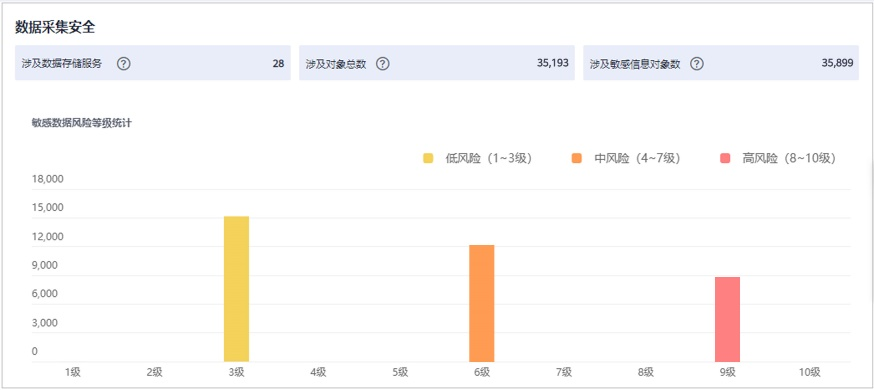Click help icon beside 涉及数据存储服务
This screenshot has width=874, height=390.
pyautogui.click(x=124, y=64)
